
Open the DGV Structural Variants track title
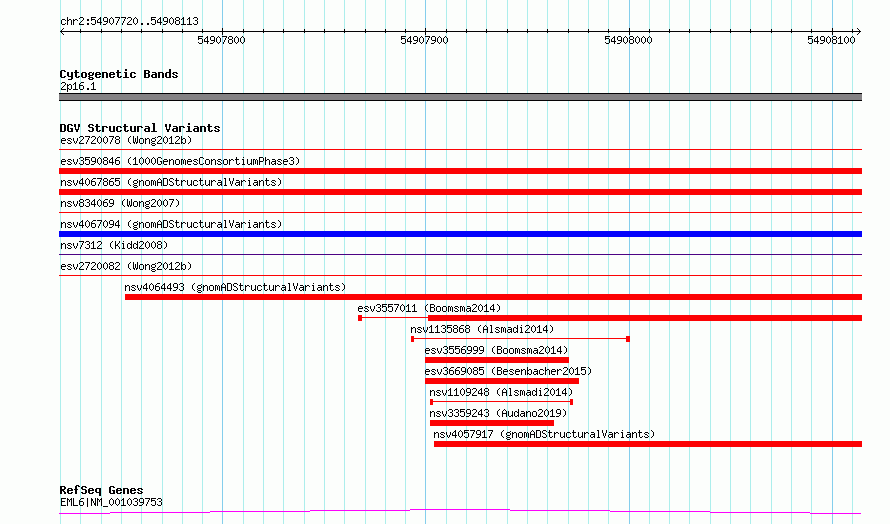coord(140,128)
